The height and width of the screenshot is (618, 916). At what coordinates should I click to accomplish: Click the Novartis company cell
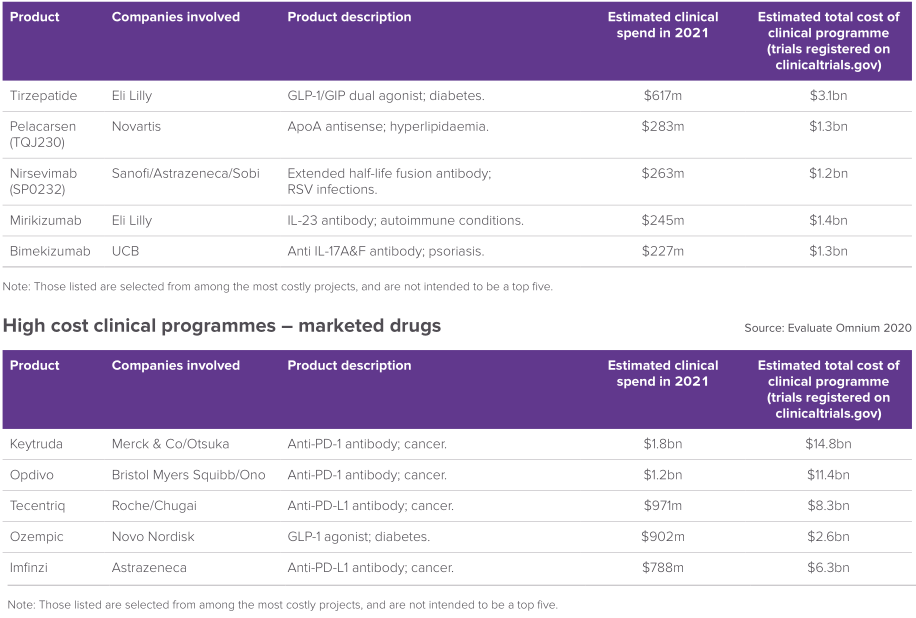click(136, 126)
